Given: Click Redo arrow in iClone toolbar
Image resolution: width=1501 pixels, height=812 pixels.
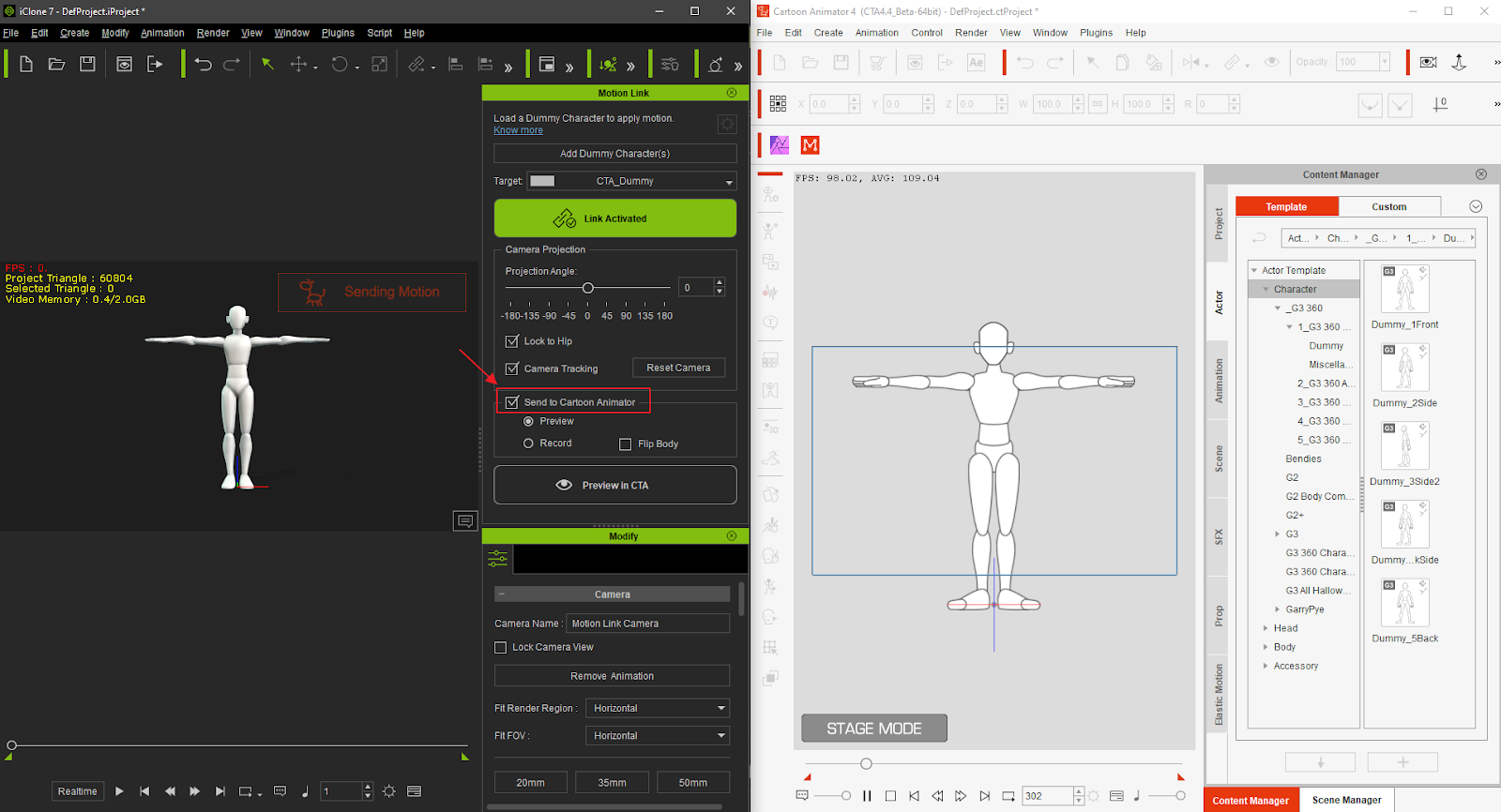Looking at the screenshot, I should (x=232, y=64).
